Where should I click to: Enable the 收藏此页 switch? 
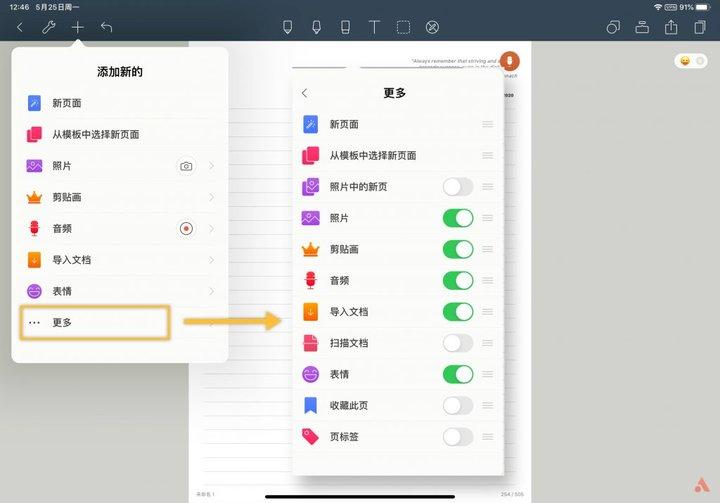(458, 406)
